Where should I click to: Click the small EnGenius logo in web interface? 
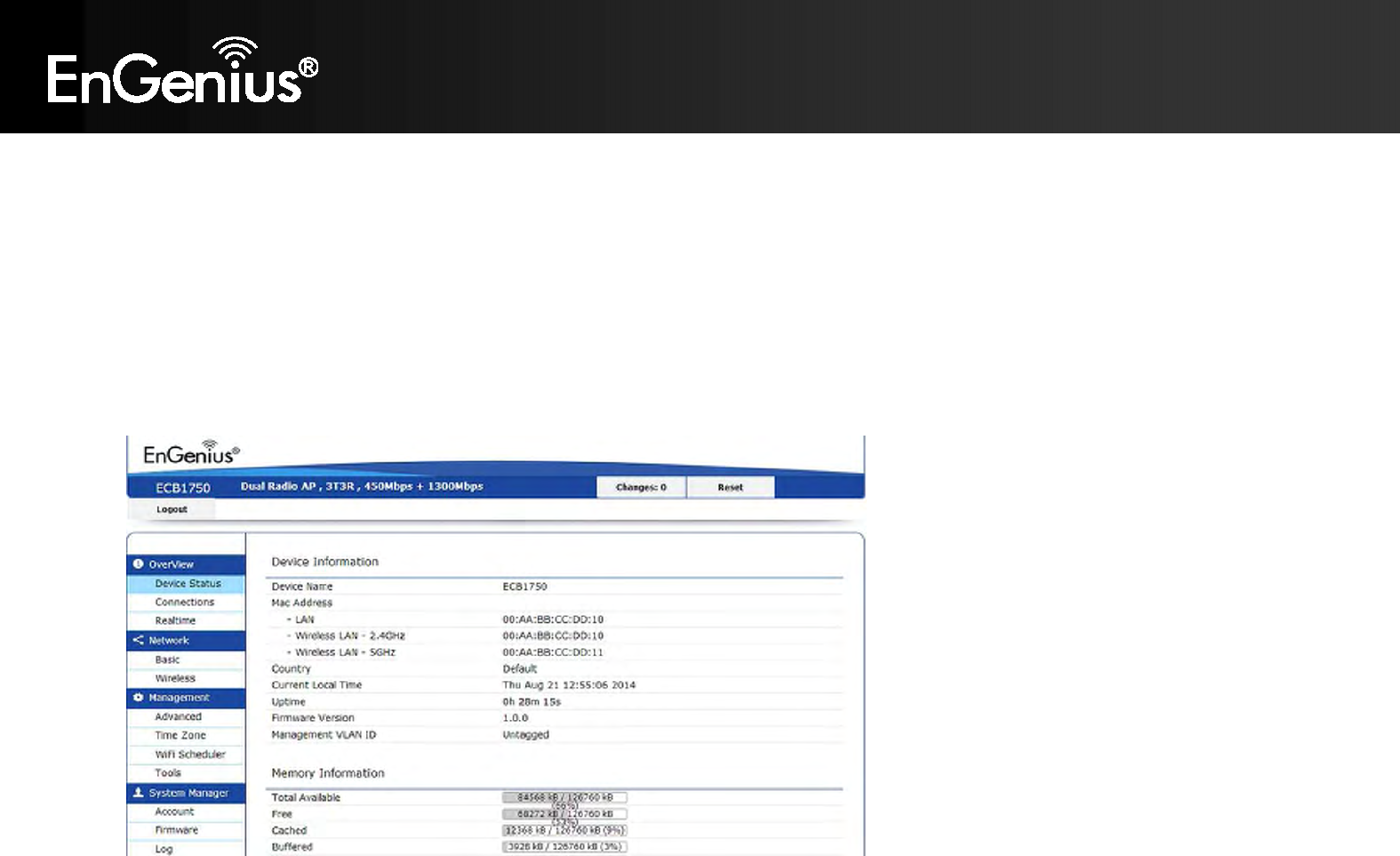191,452
